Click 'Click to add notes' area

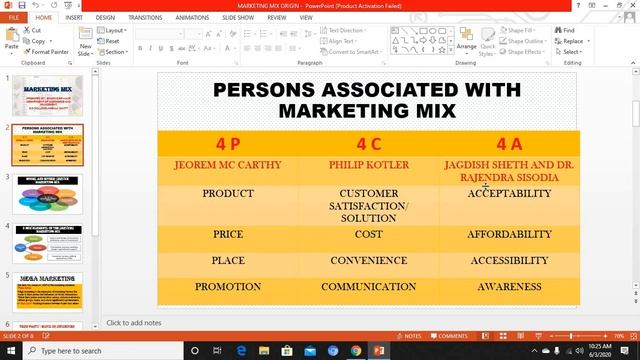[134, 323]
